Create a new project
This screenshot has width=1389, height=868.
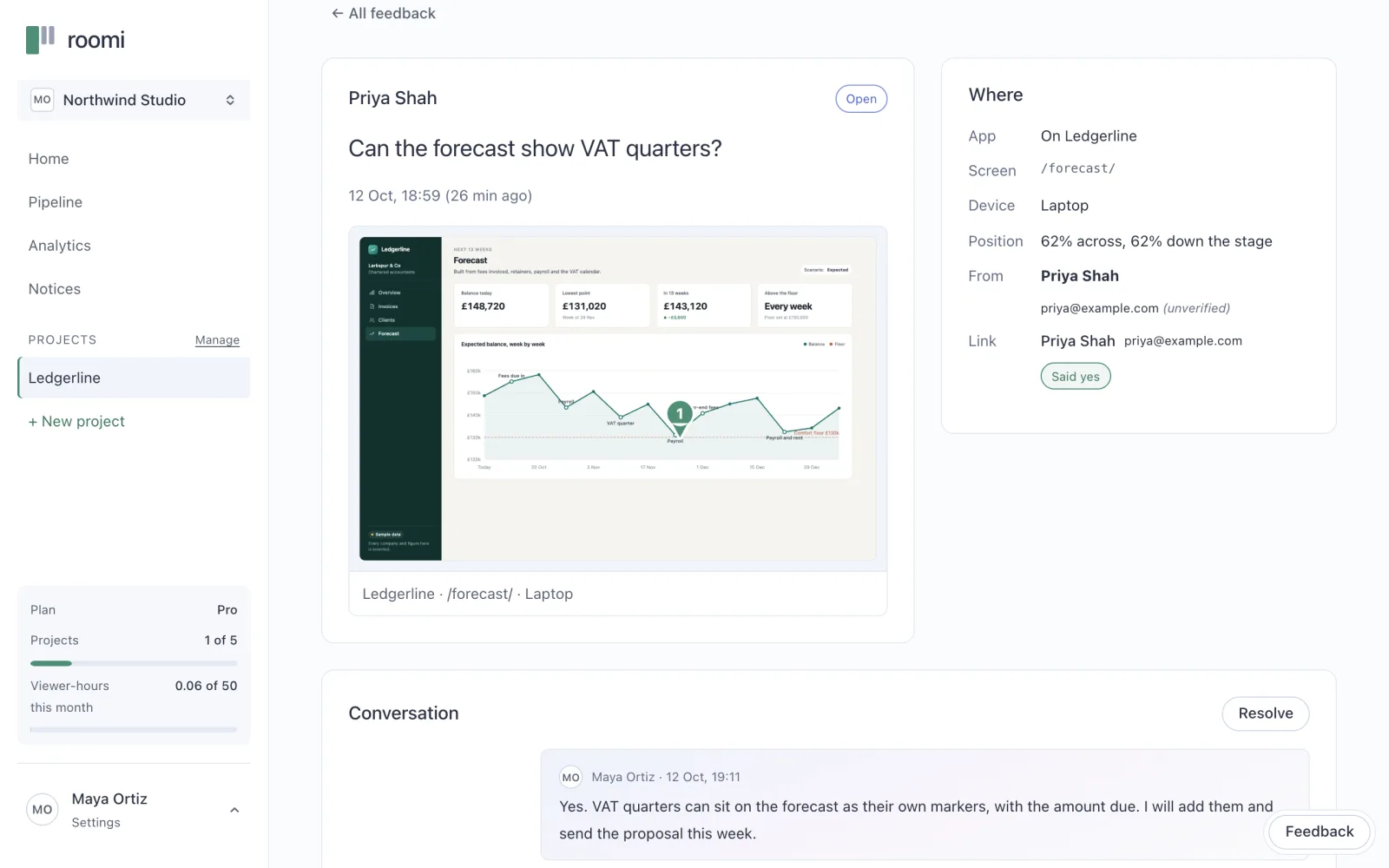coord(76,421)
